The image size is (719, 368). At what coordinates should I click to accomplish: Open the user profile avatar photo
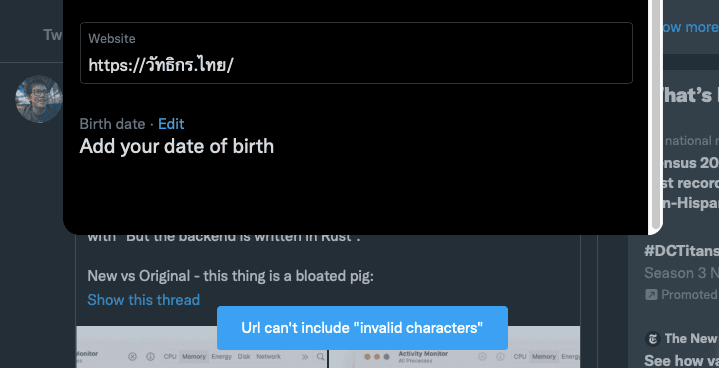coord(39,99)
